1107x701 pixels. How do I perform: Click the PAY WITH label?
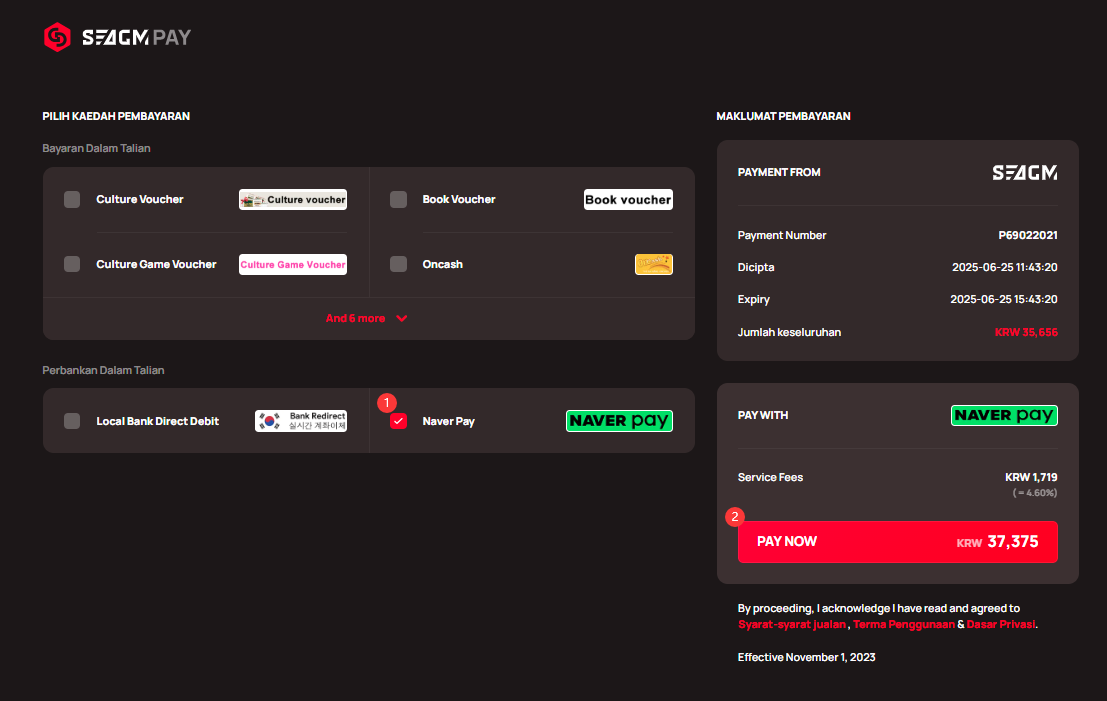[x=762, y=415]
